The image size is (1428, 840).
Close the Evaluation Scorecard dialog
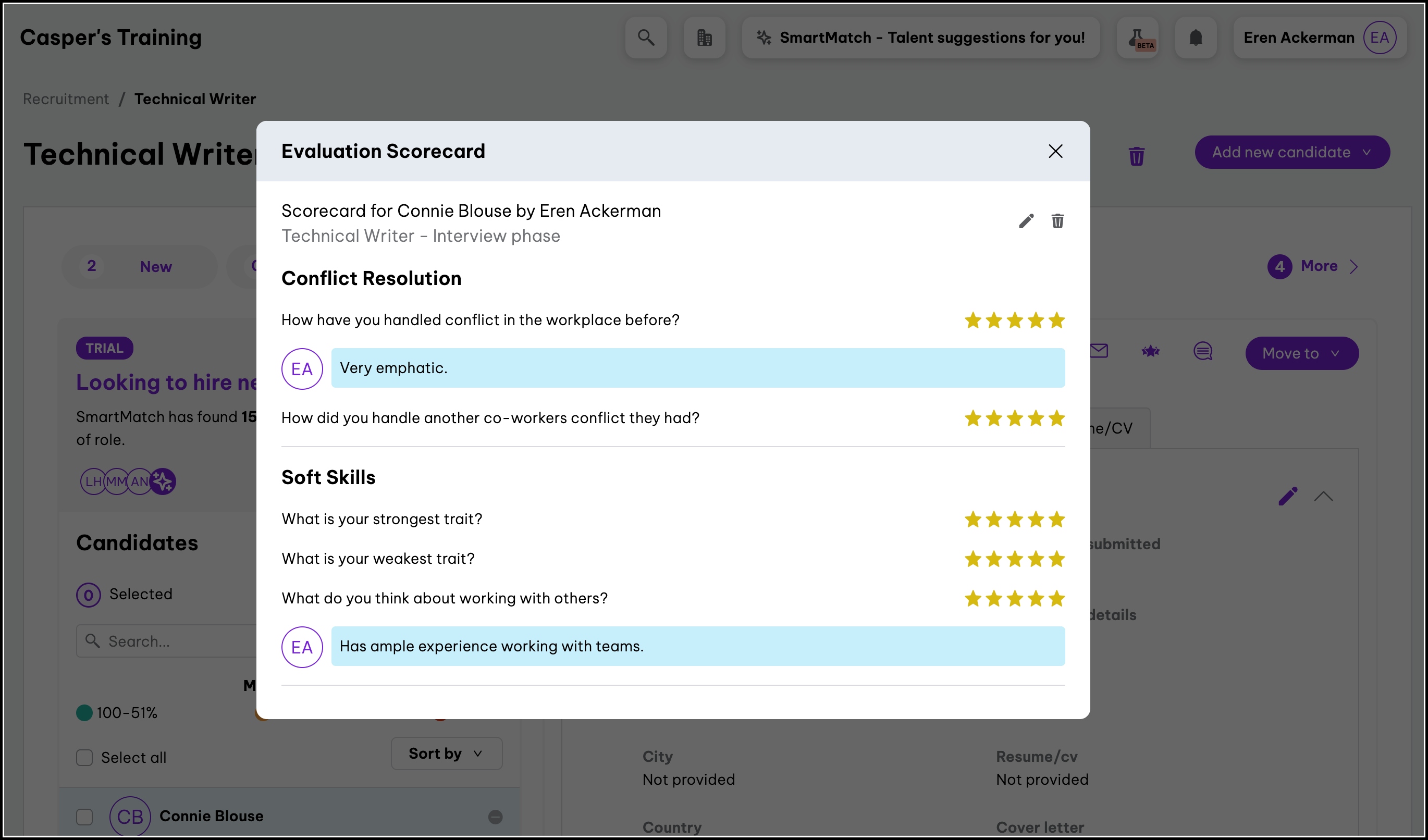[x=1055, y=151]
